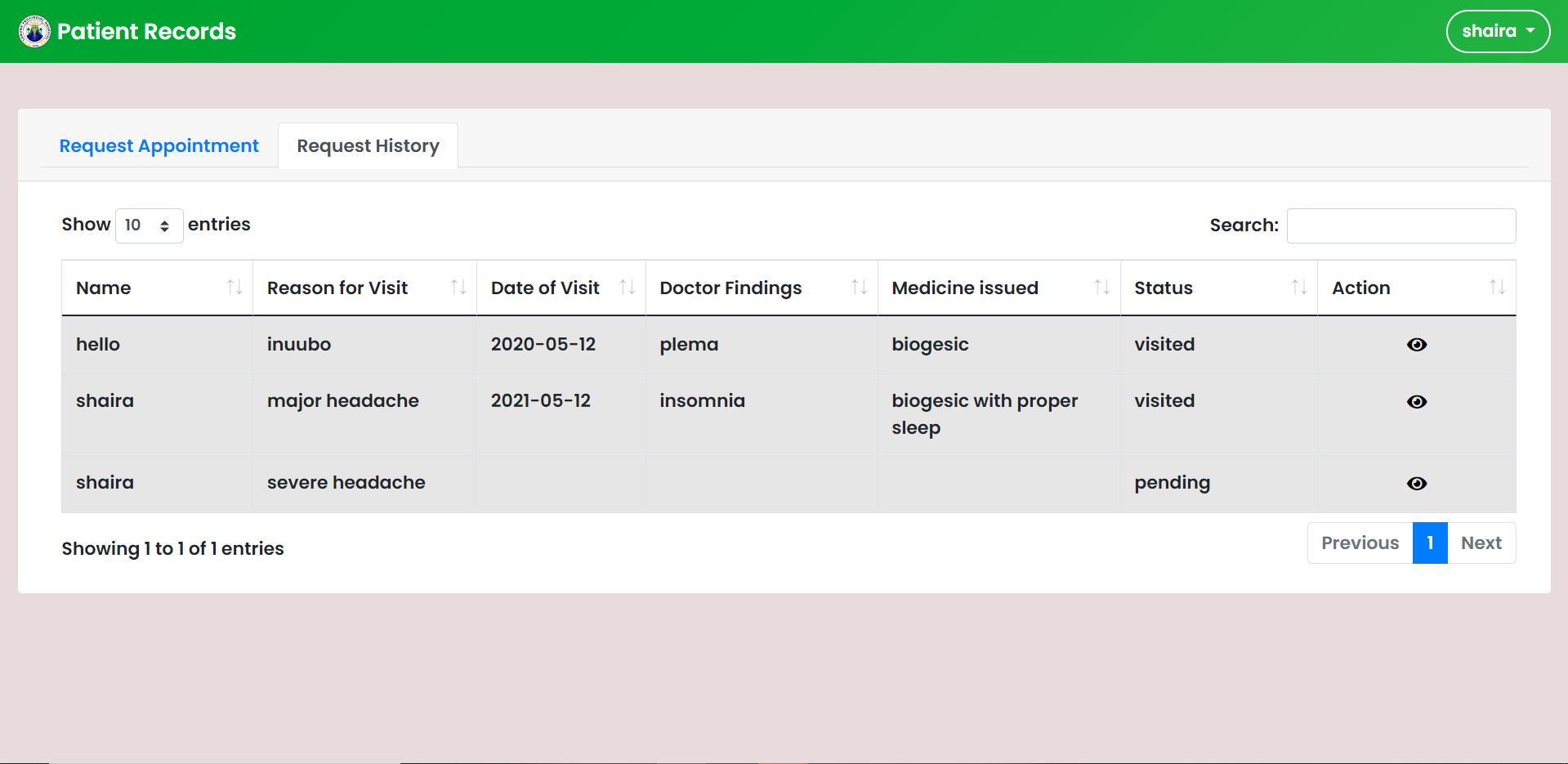Expand the show entries count selector
The height and width of the screenshot is (764, 1568).
tap(149, 226)
